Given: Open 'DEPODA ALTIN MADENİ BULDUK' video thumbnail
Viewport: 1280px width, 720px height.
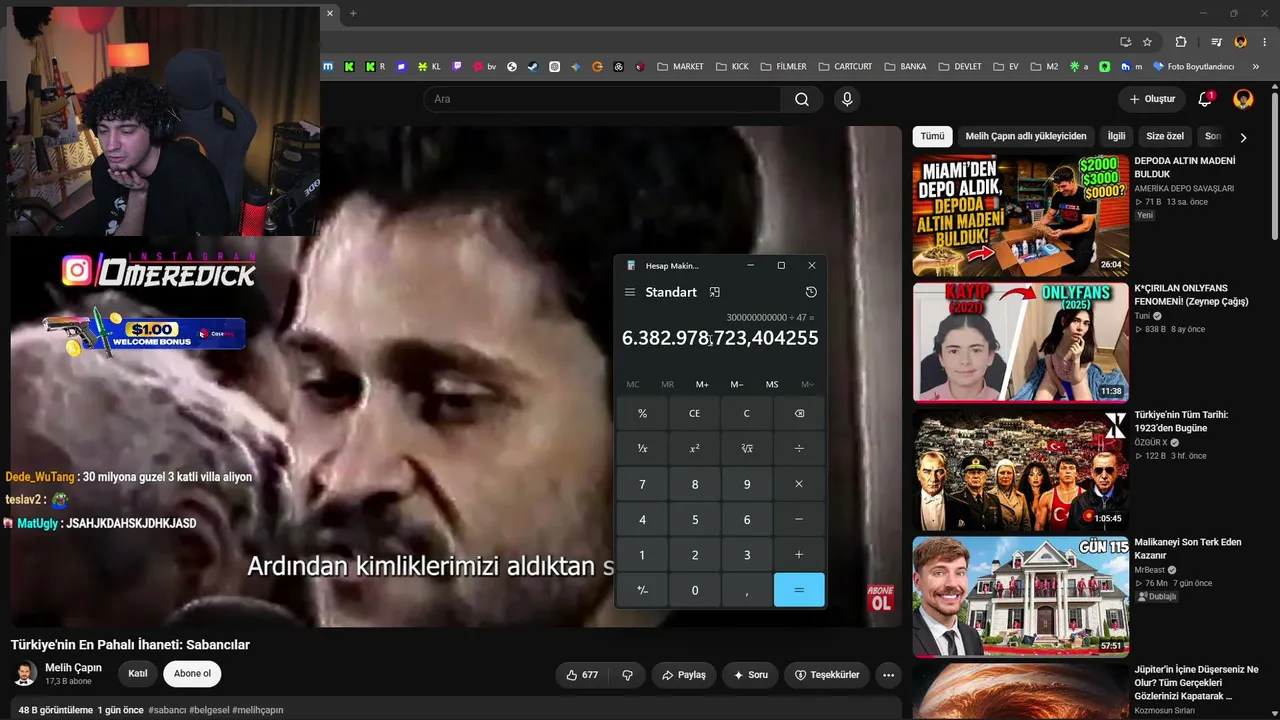Looking at the screenshot, I should (1021, 215).
